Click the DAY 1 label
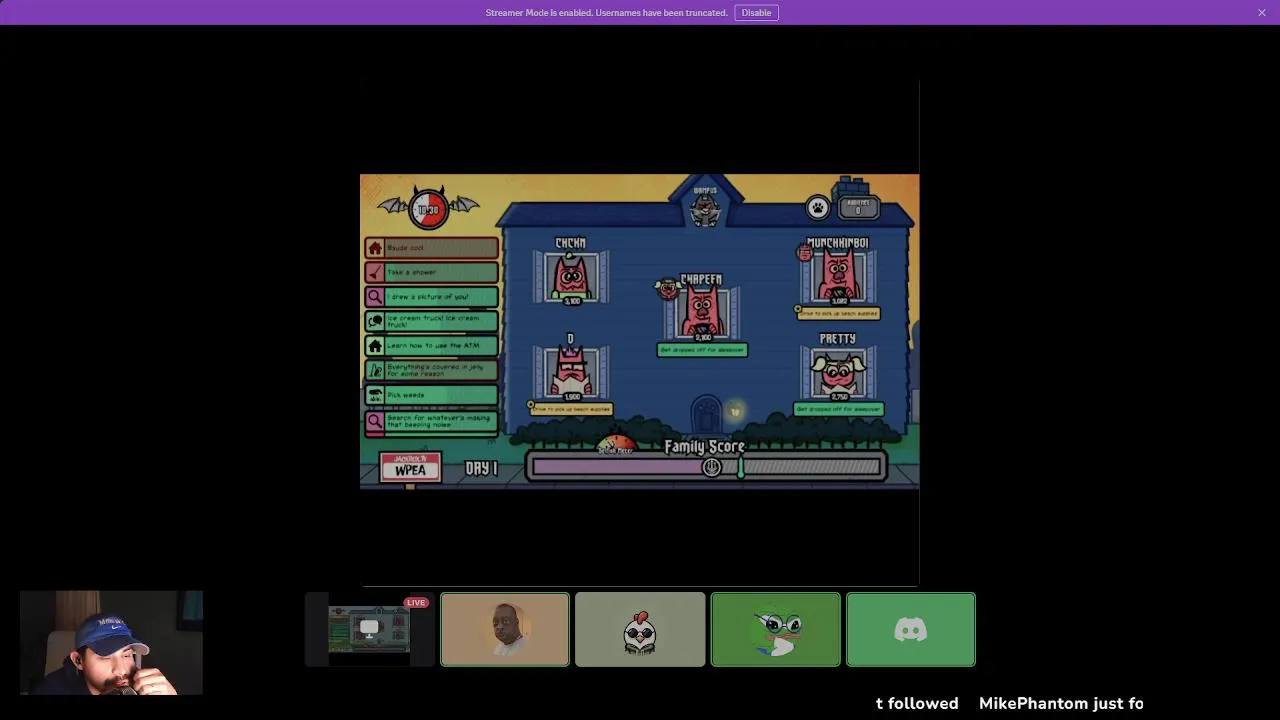Image resolution: width=1280 pixels, height=720 pixels. (x=481, y=468)
